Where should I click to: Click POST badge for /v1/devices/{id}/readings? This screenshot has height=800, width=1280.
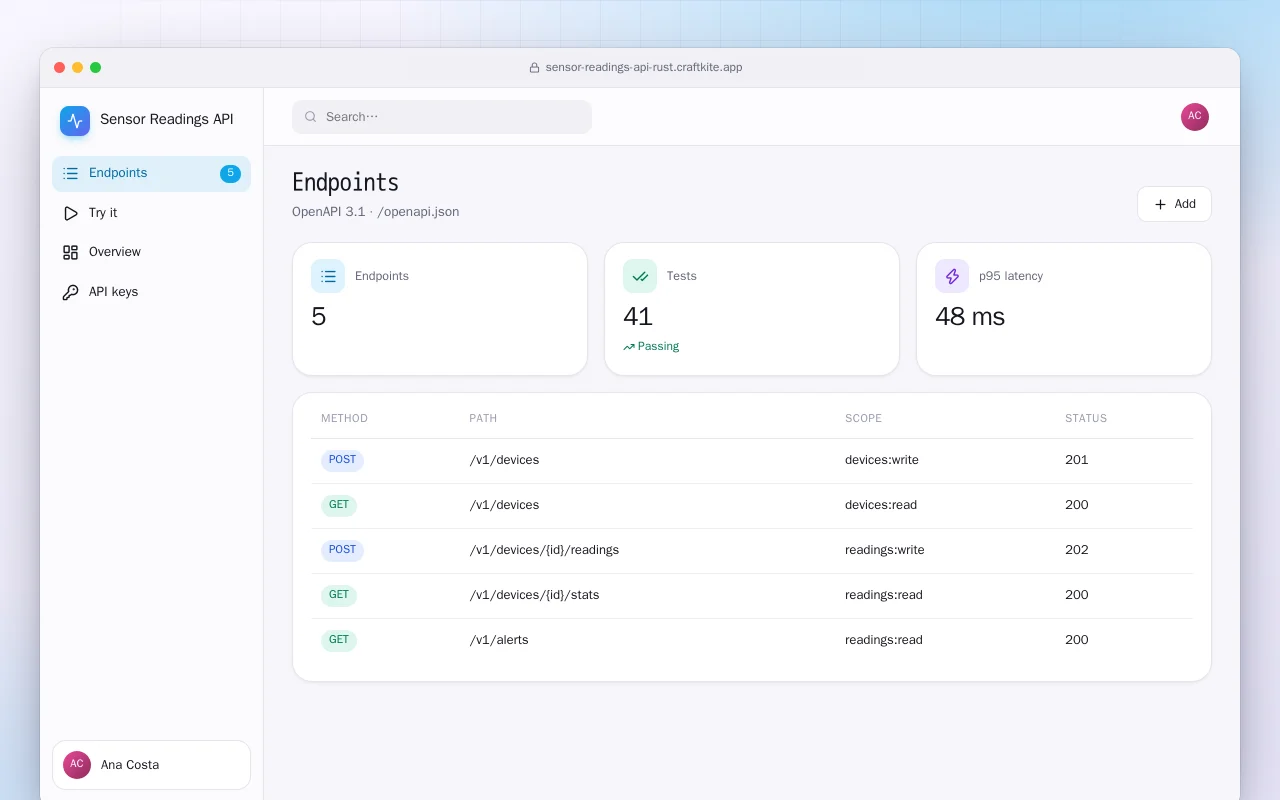(342, 550)
